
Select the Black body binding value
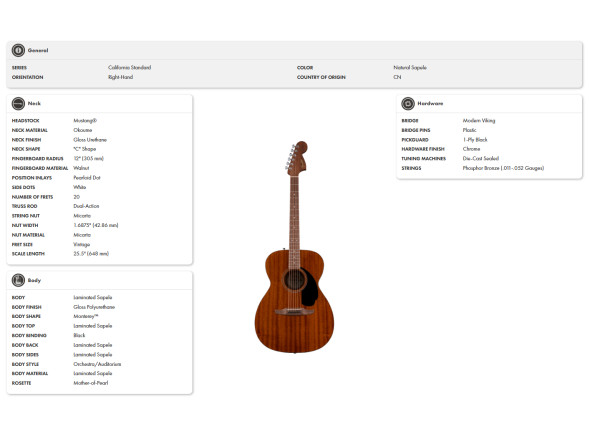[79, 335]
